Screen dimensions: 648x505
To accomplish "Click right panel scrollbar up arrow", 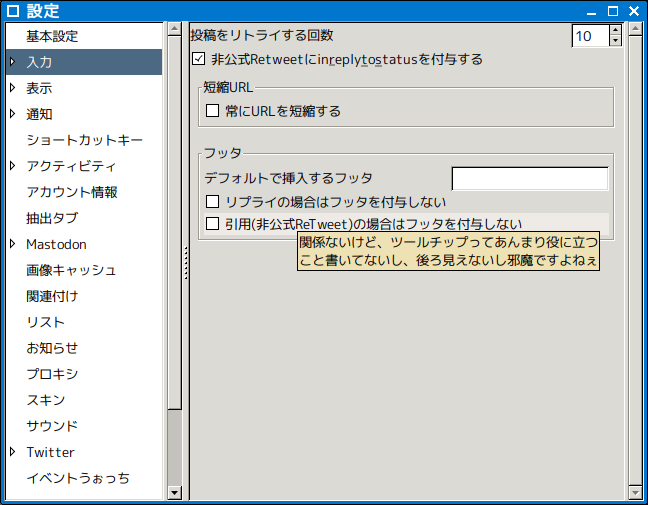I will tap(632, 30).
